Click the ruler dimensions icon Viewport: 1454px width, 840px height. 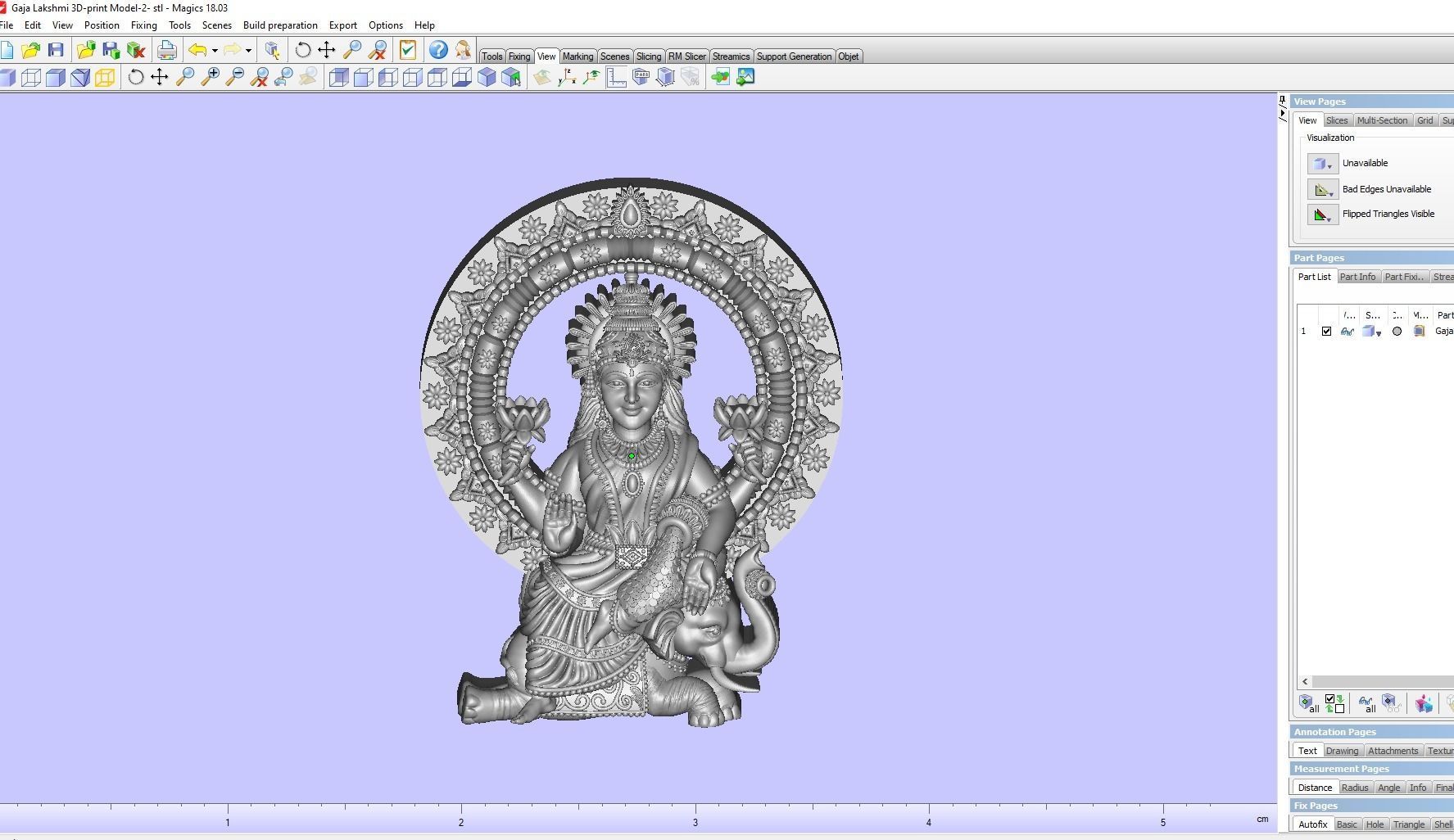coord(616,78)
